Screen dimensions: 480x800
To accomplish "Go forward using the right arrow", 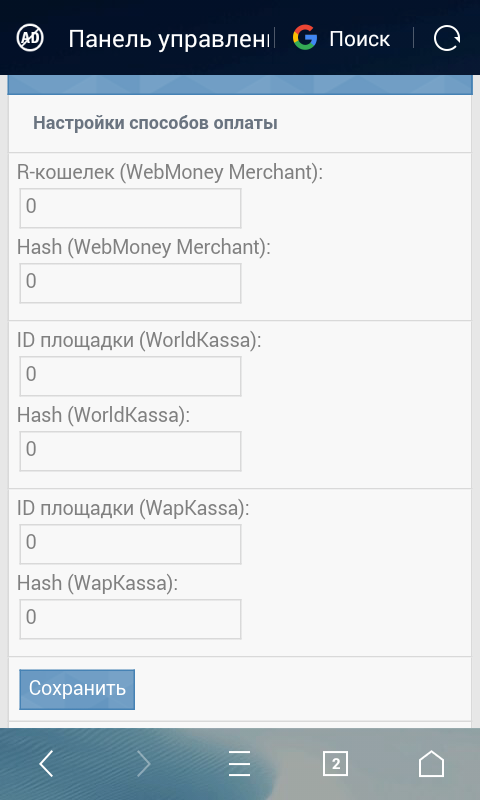I will (144, 764).
